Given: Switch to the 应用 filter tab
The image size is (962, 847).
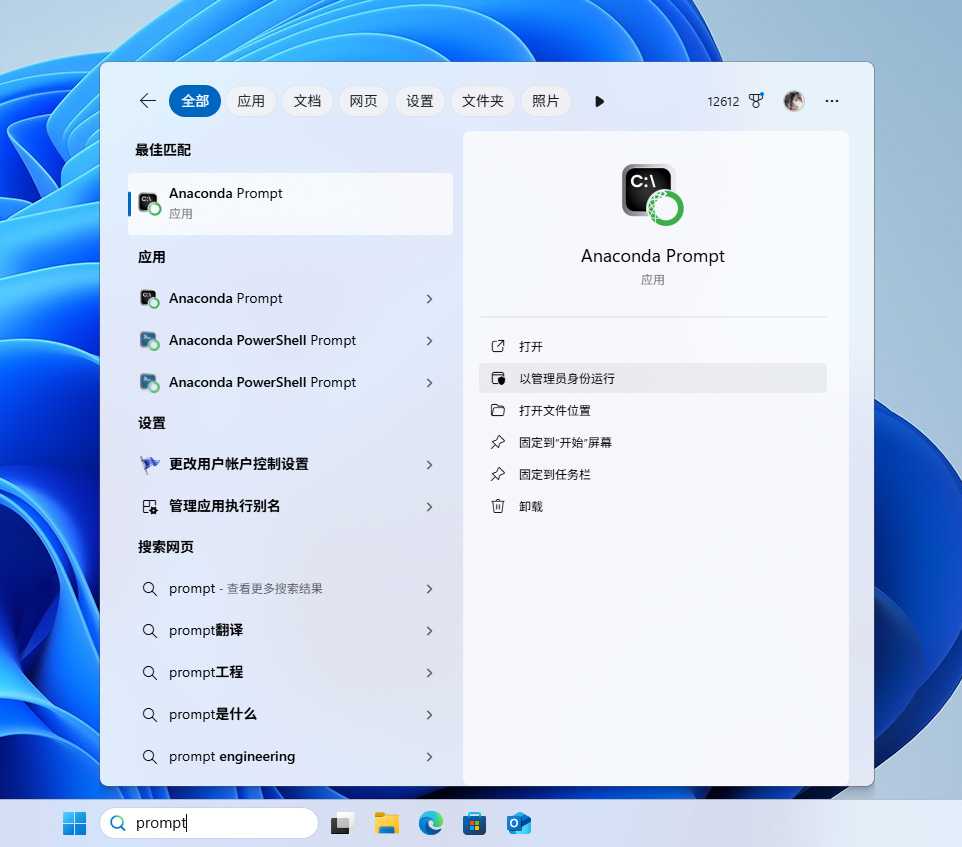Looking at the screenshot, I should point(251,101).
